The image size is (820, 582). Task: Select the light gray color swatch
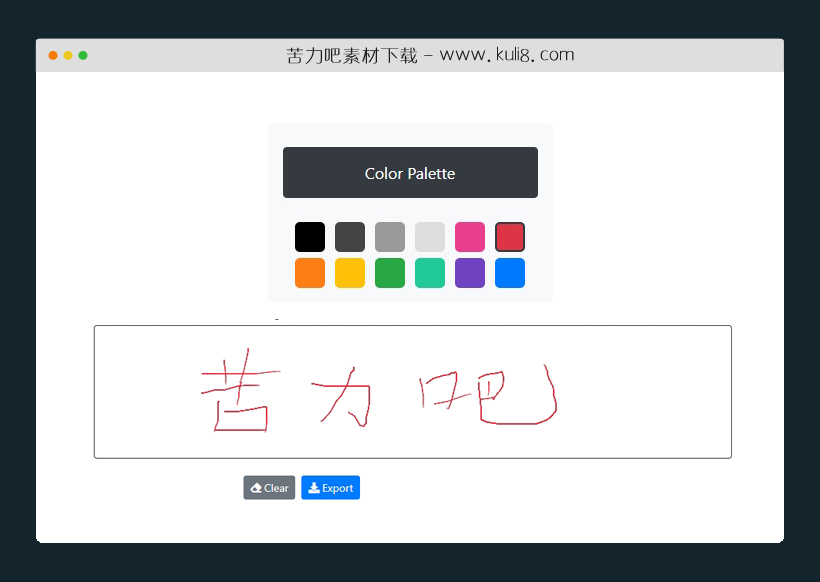(x=430, y=236)
